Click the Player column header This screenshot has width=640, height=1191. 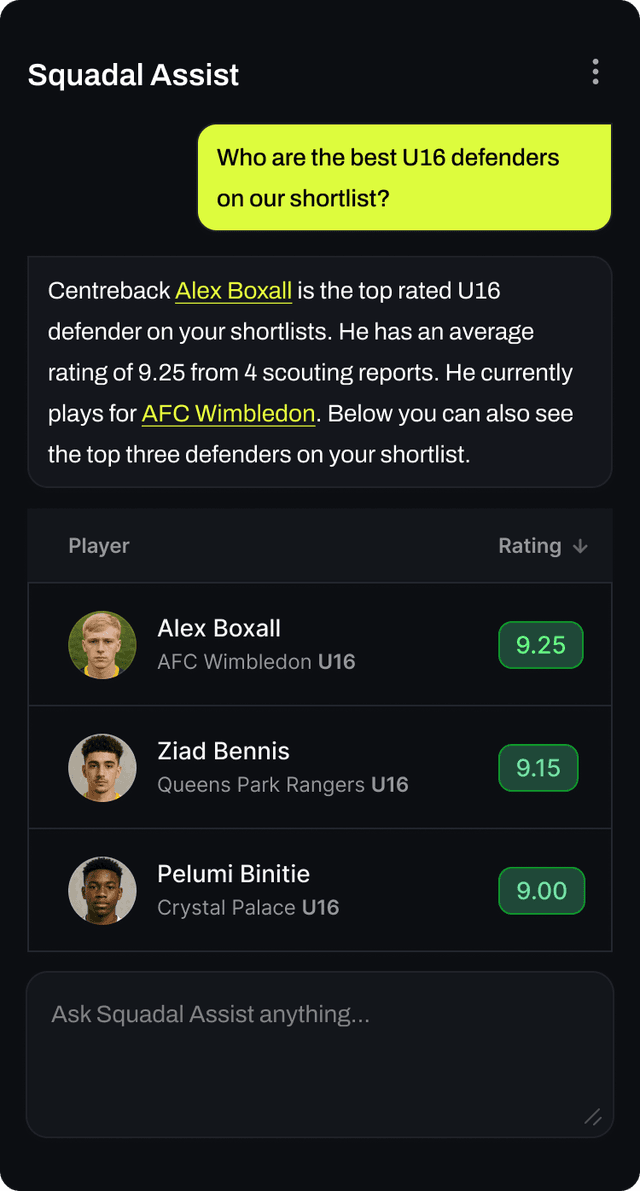coord(99,546)
